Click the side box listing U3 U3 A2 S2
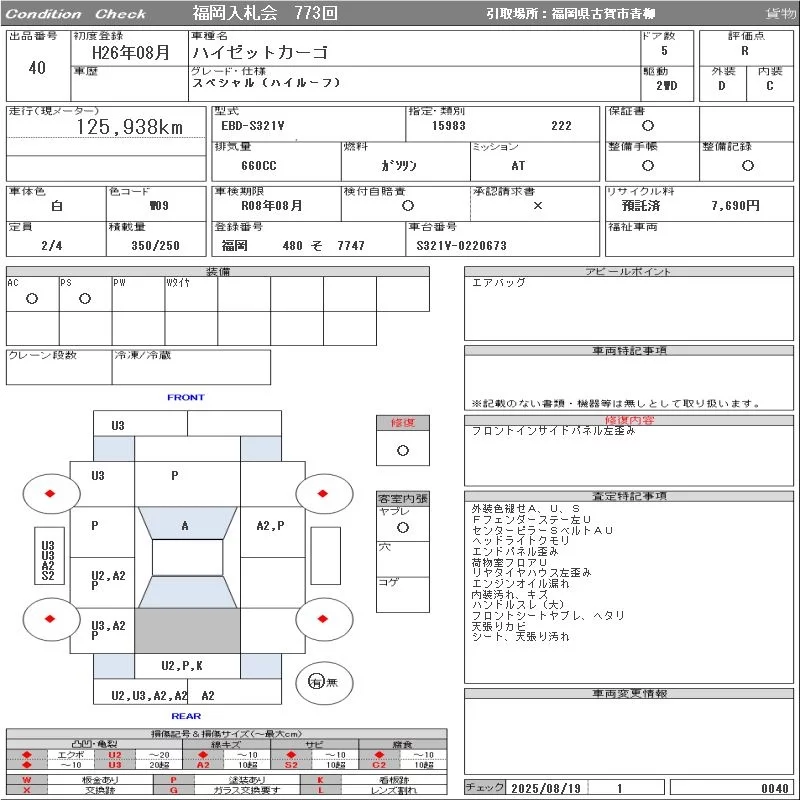 click(49, 556)
